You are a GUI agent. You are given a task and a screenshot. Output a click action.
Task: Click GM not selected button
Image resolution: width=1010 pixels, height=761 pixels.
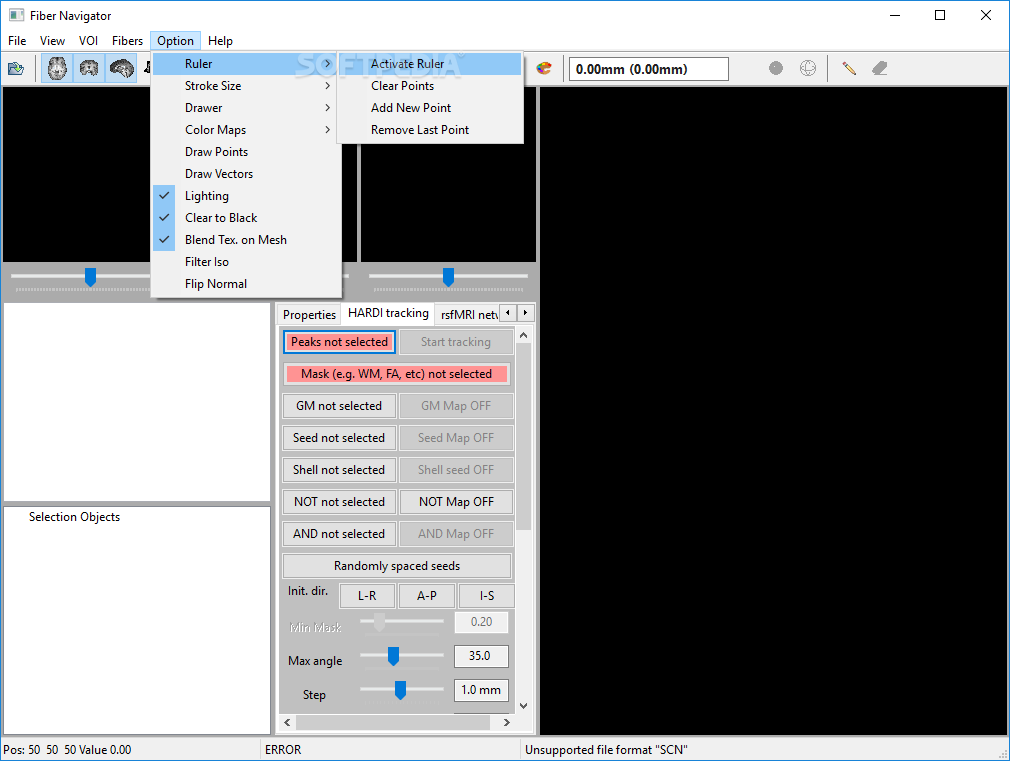(339, 406)
